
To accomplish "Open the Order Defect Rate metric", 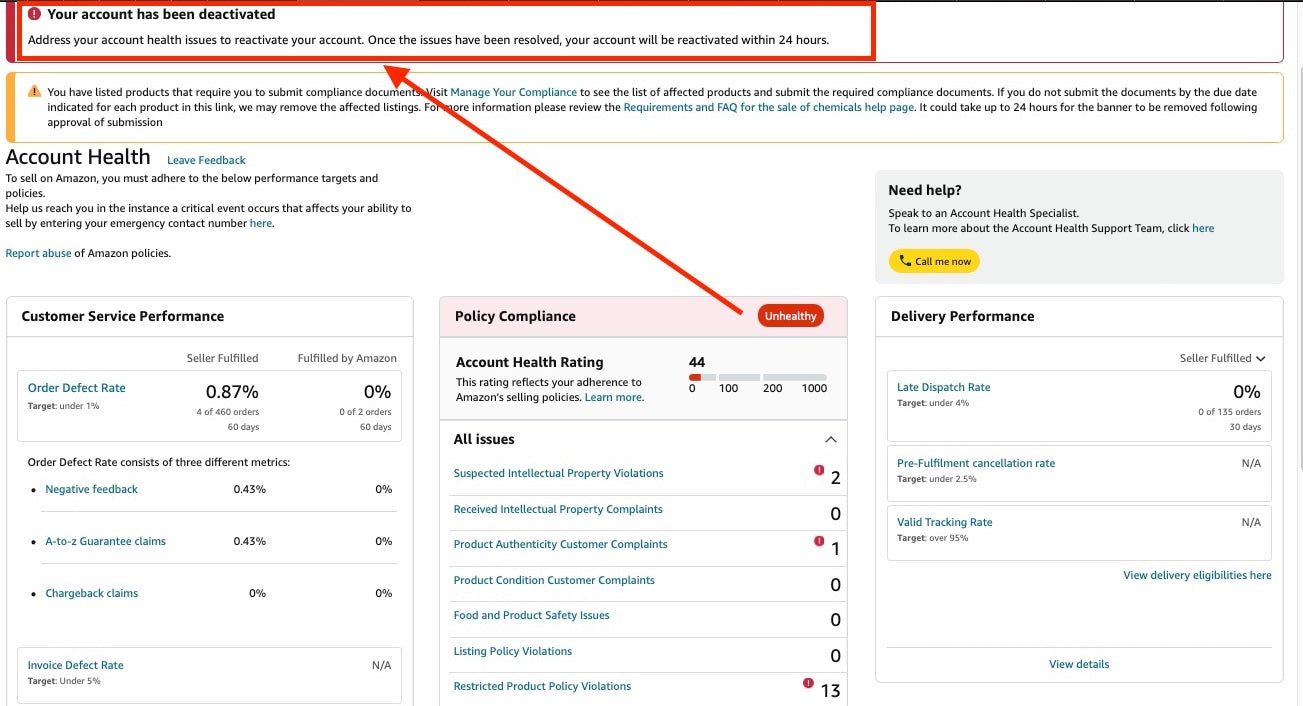I will tap(77, 388).
